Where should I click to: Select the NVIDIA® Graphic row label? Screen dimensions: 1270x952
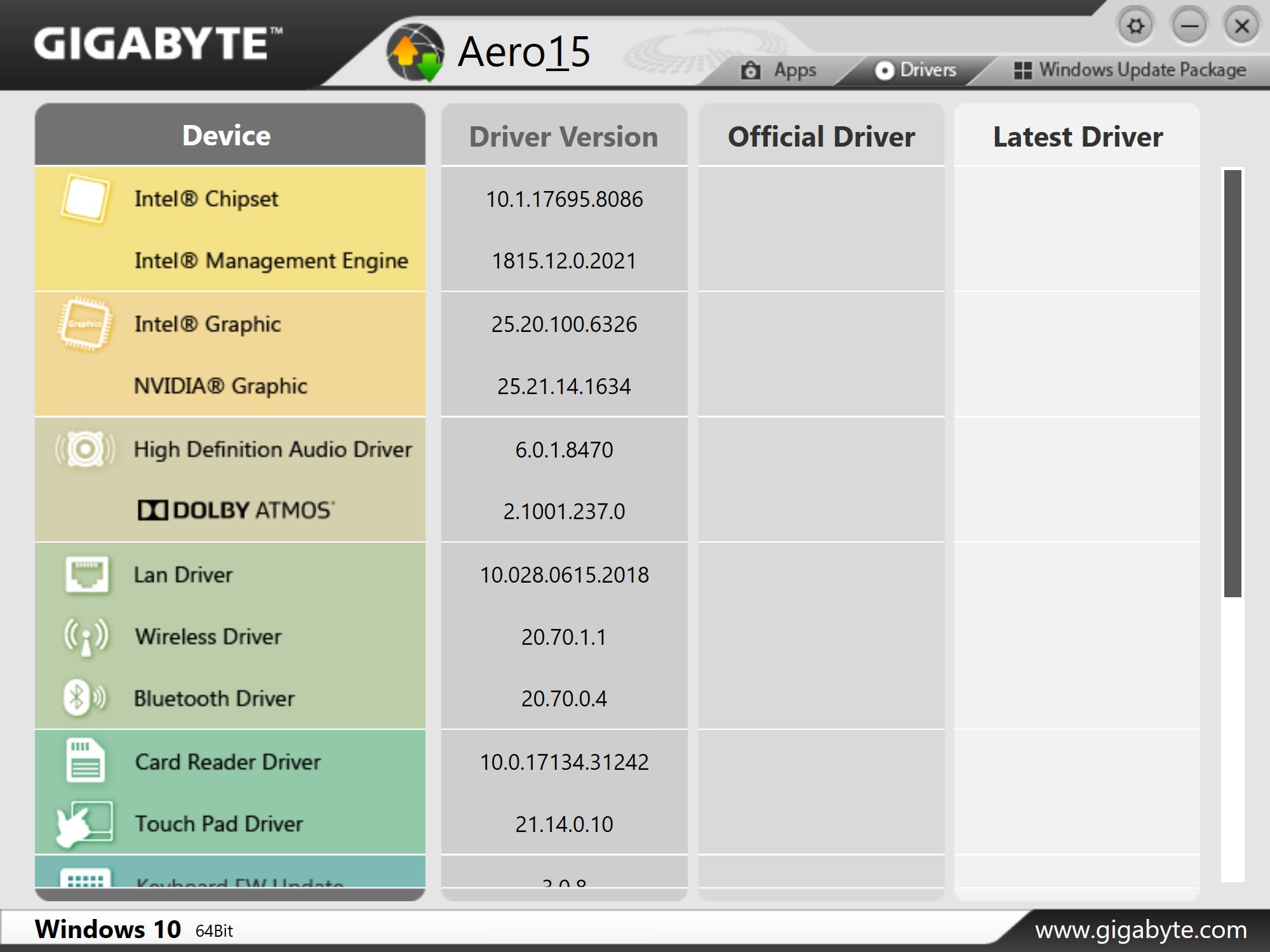(220, 386)
